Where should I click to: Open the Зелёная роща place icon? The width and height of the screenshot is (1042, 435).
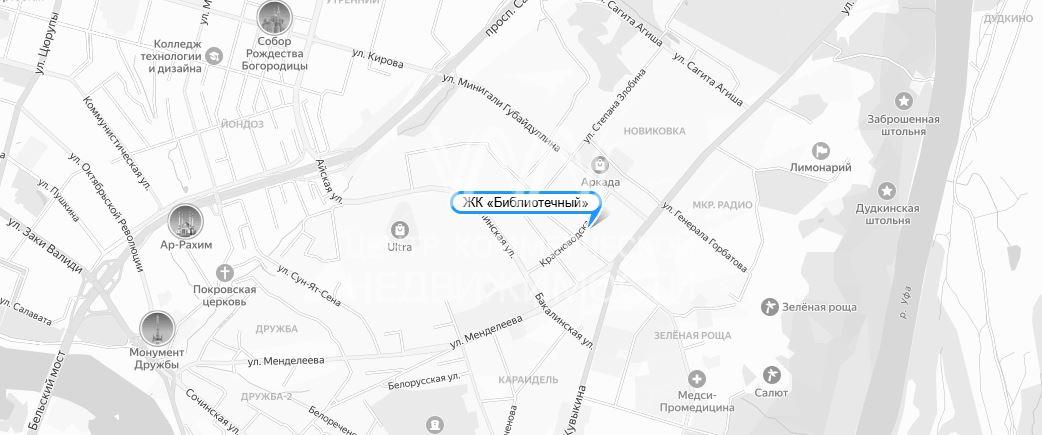pos(770,307)
